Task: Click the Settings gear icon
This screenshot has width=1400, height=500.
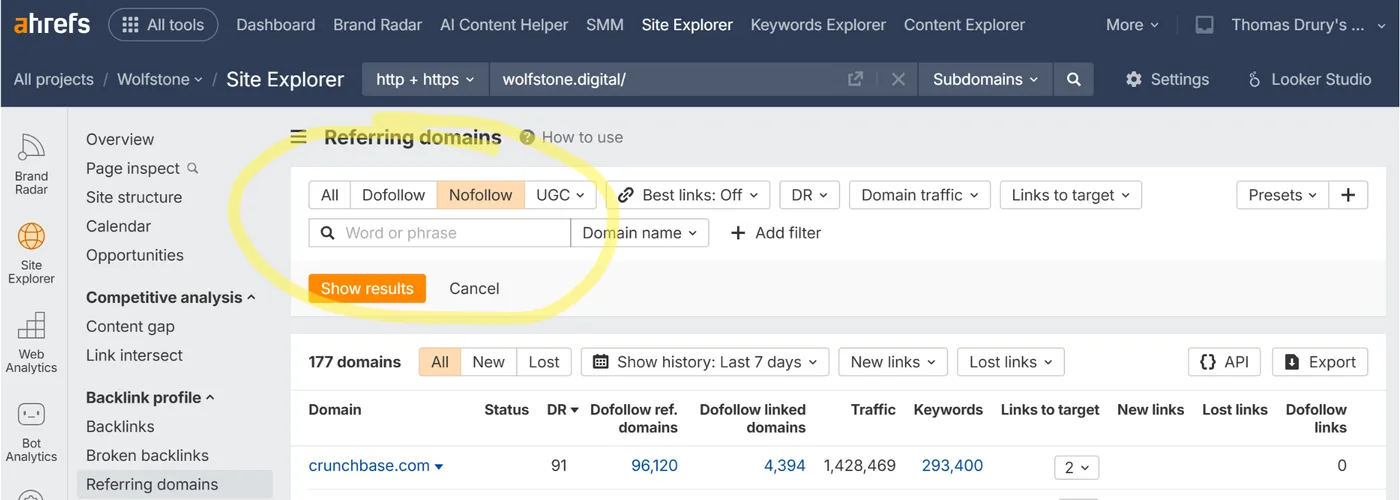Action: point(1134,79)
